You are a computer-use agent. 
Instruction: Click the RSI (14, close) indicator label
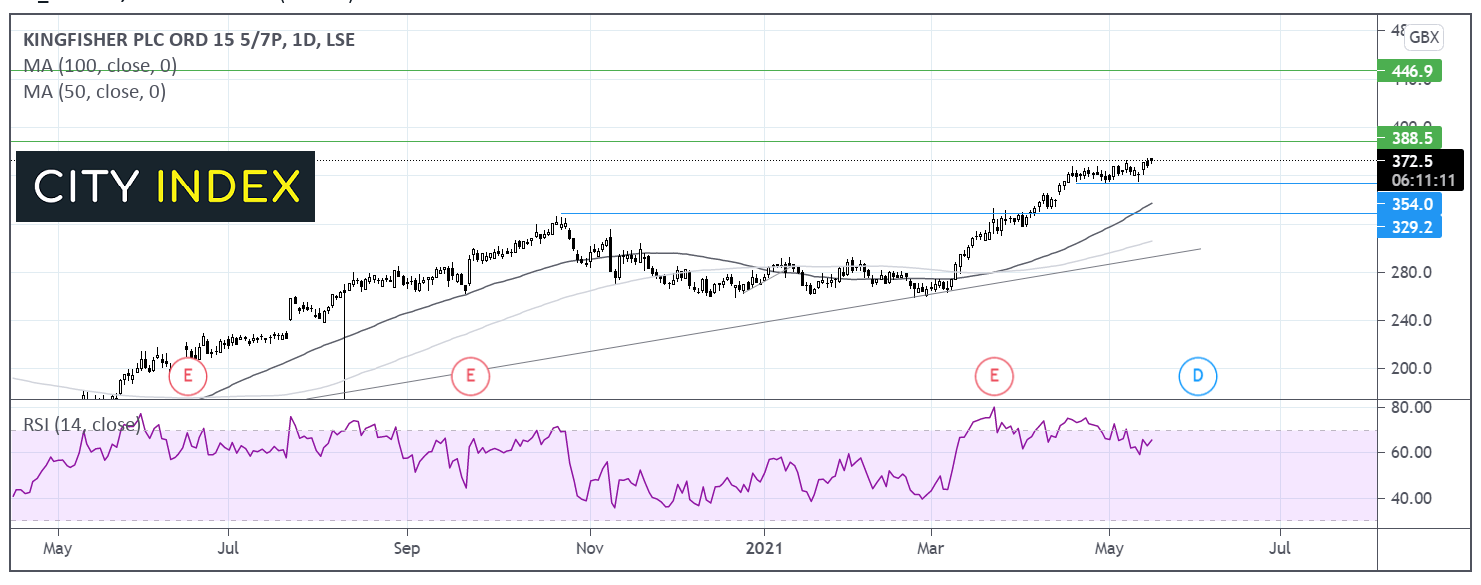pos(81,425)
